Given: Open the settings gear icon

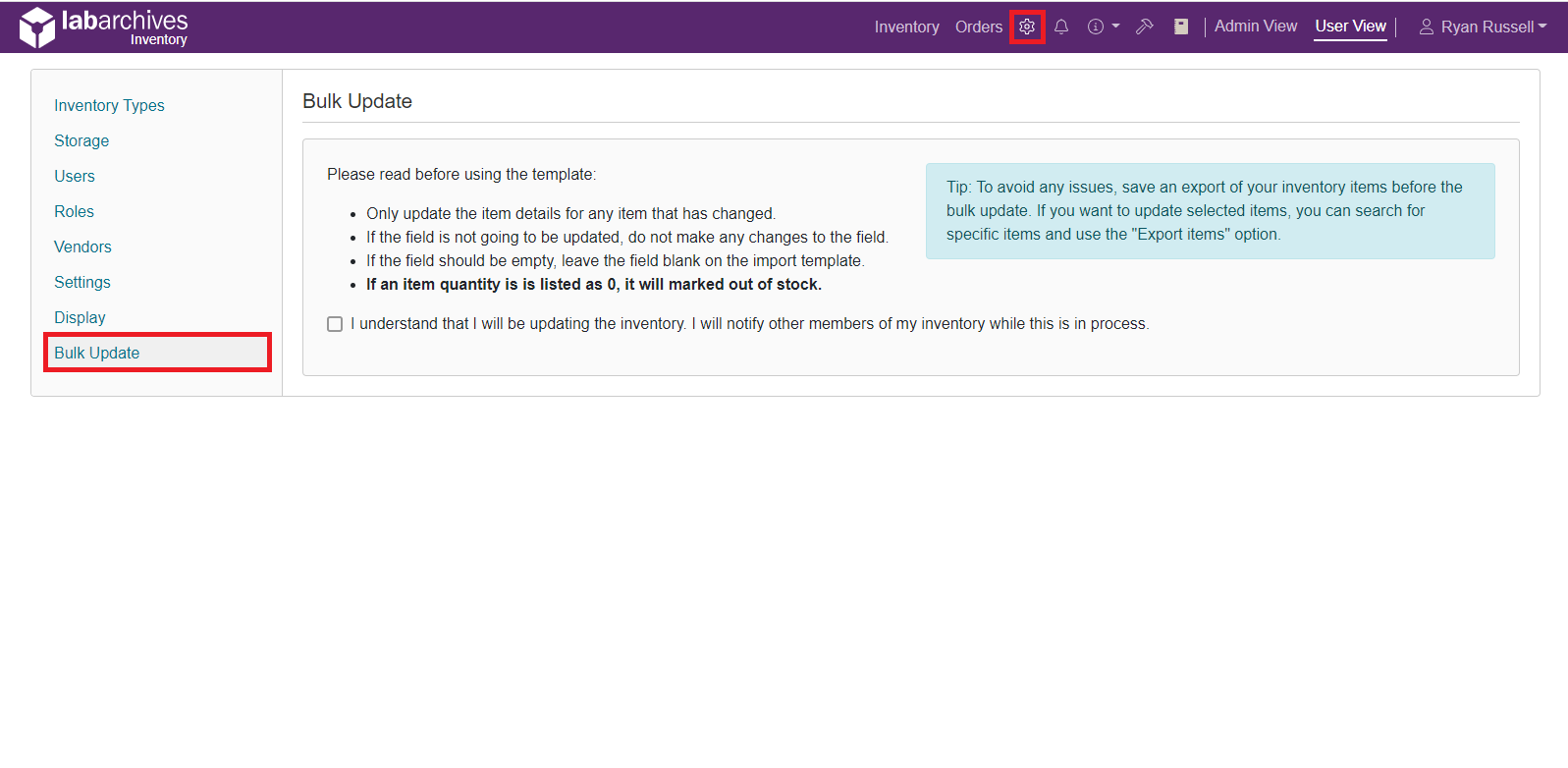Looking at the screenshot, I should point(1027,27).
